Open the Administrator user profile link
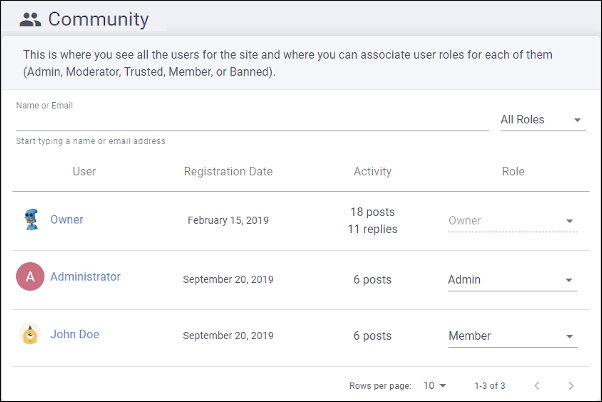This screenshot has width=602, height=402. coord(85,277)
